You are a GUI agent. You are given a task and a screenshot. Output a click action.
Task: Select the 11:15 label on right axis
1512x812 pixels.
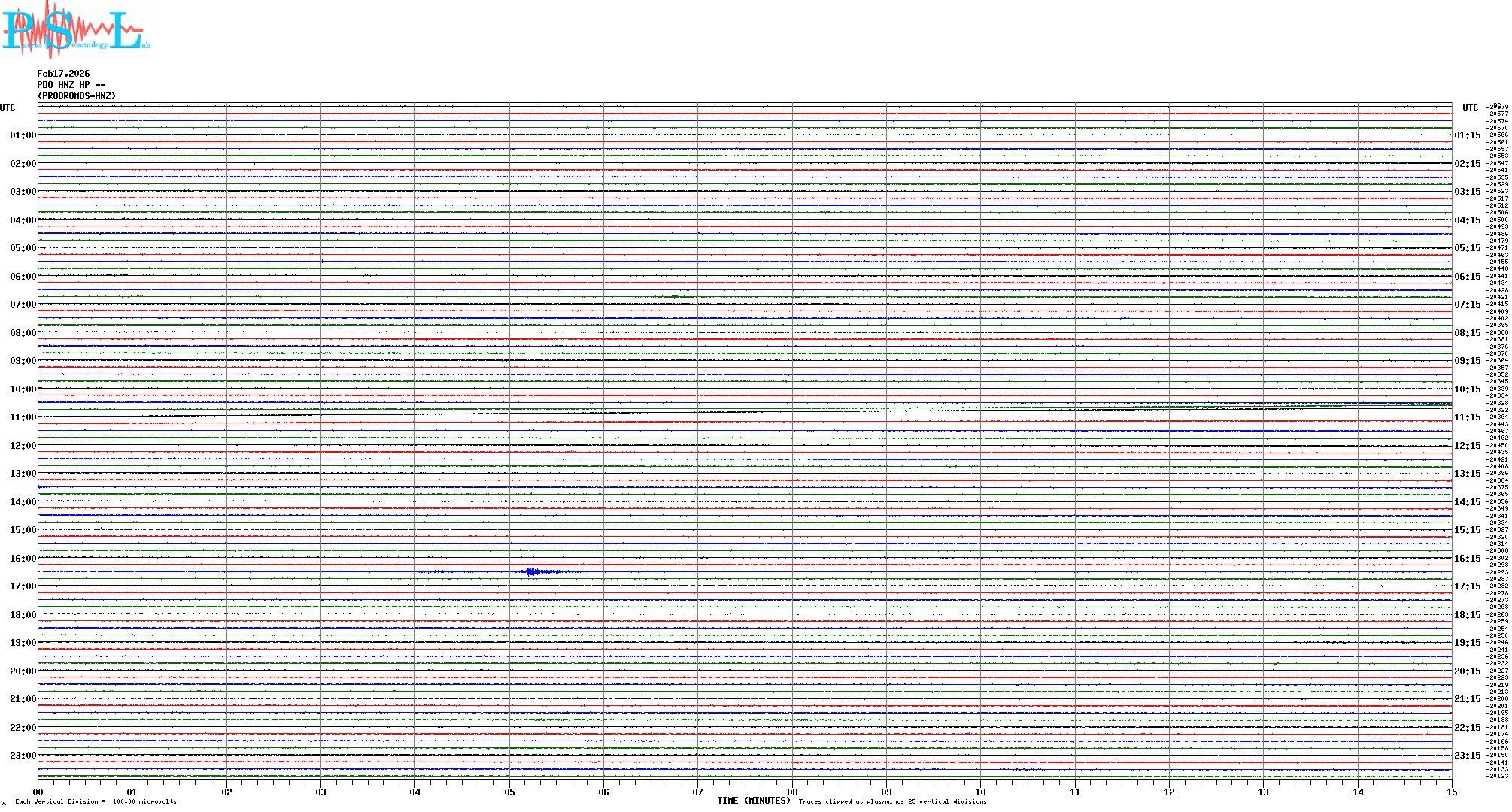(x=1467, y=417)
